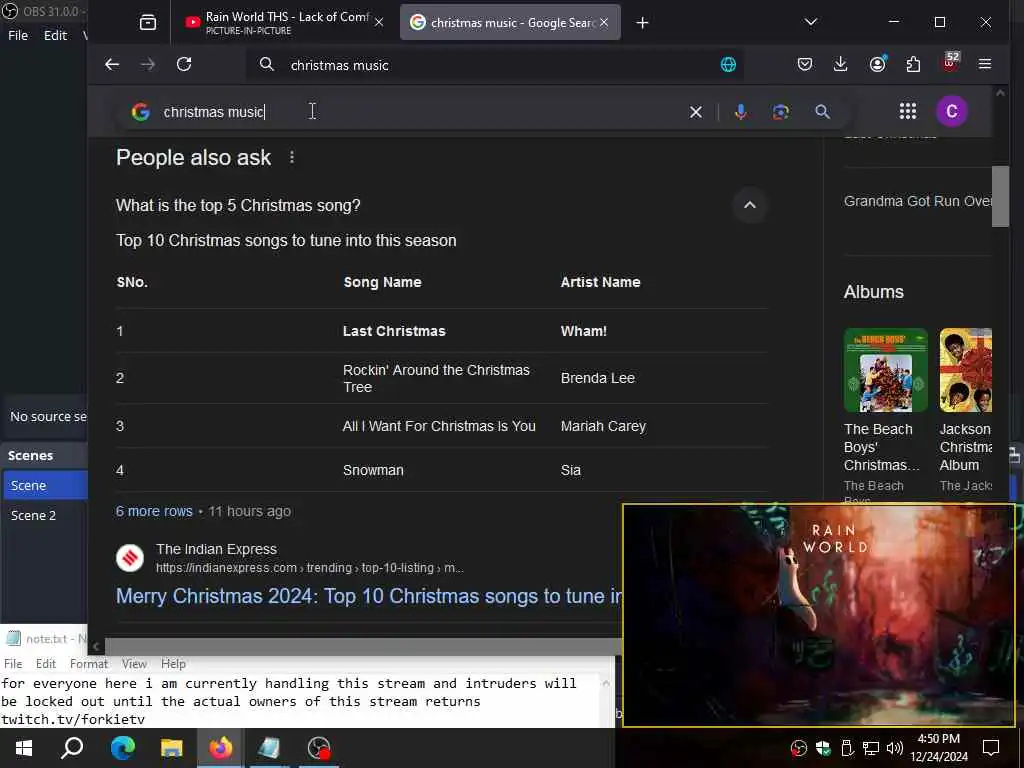Open Firefox View icon in tab bar
The width and height of the screenshot is (1024, 768).
[148, 22]
